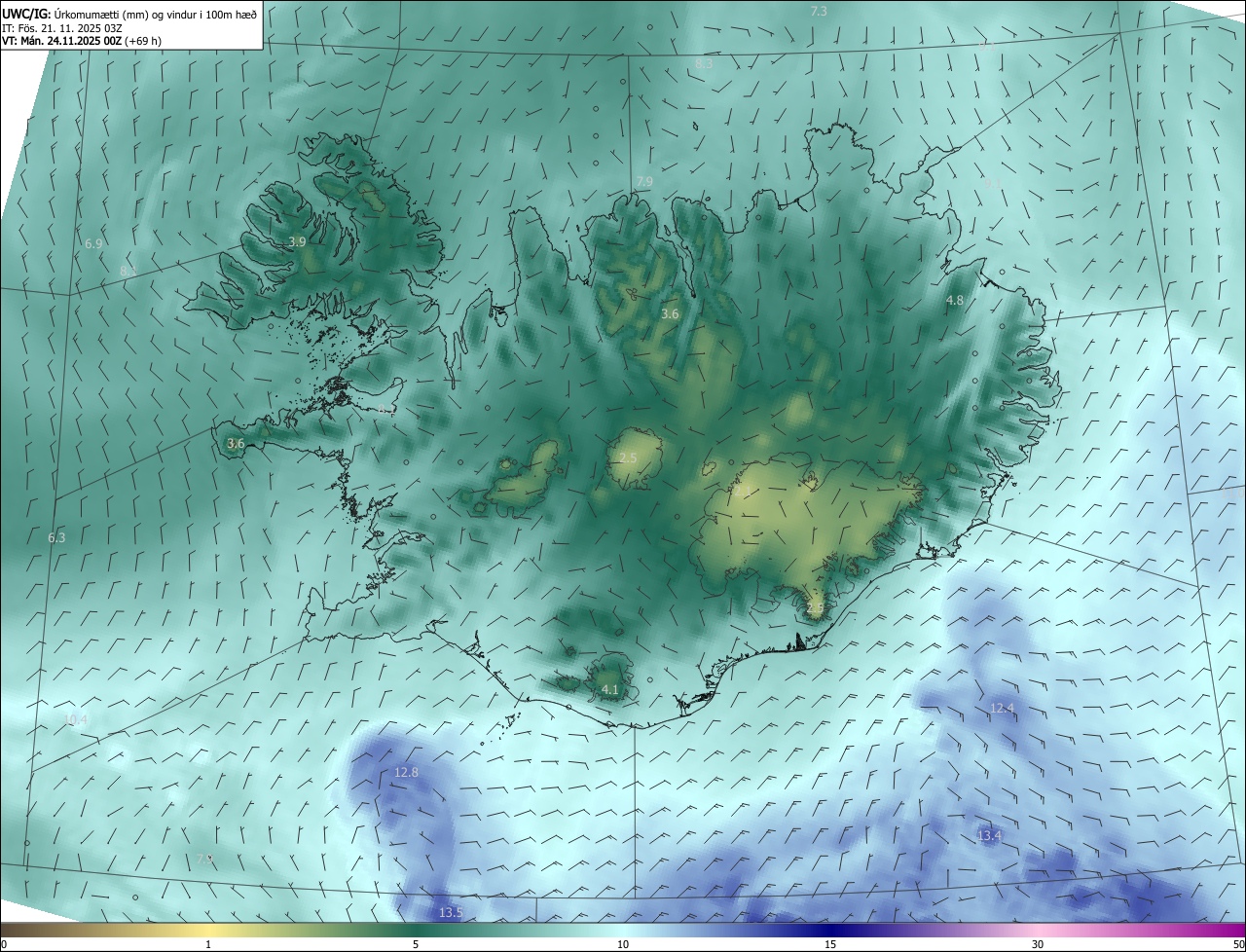This screenshot has height=952, width=1246.
Task: Click the 13.4 value label
Action: pos(989,836)
